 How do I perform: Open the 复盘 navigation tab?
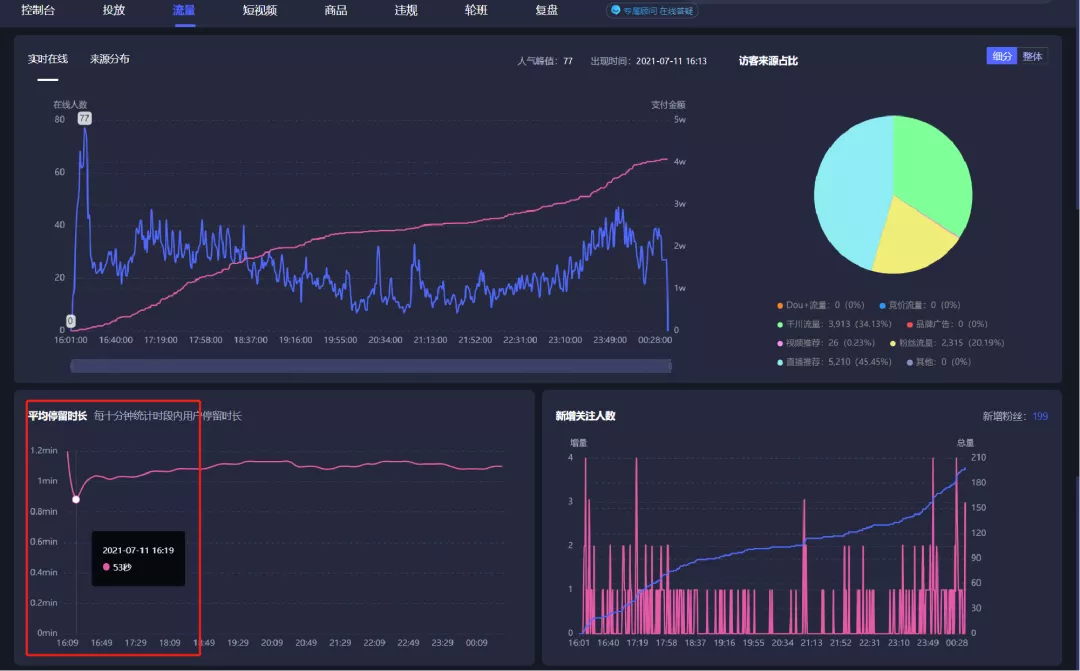point(546,10)
